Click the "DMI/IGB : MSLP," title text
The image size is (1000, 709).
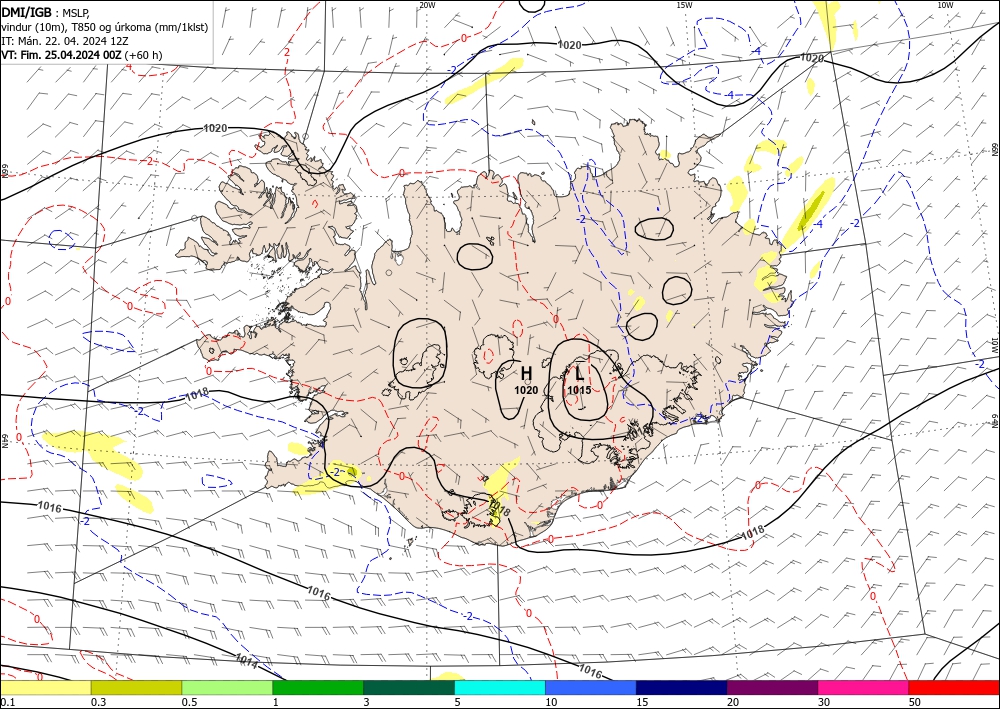[45, 12]
